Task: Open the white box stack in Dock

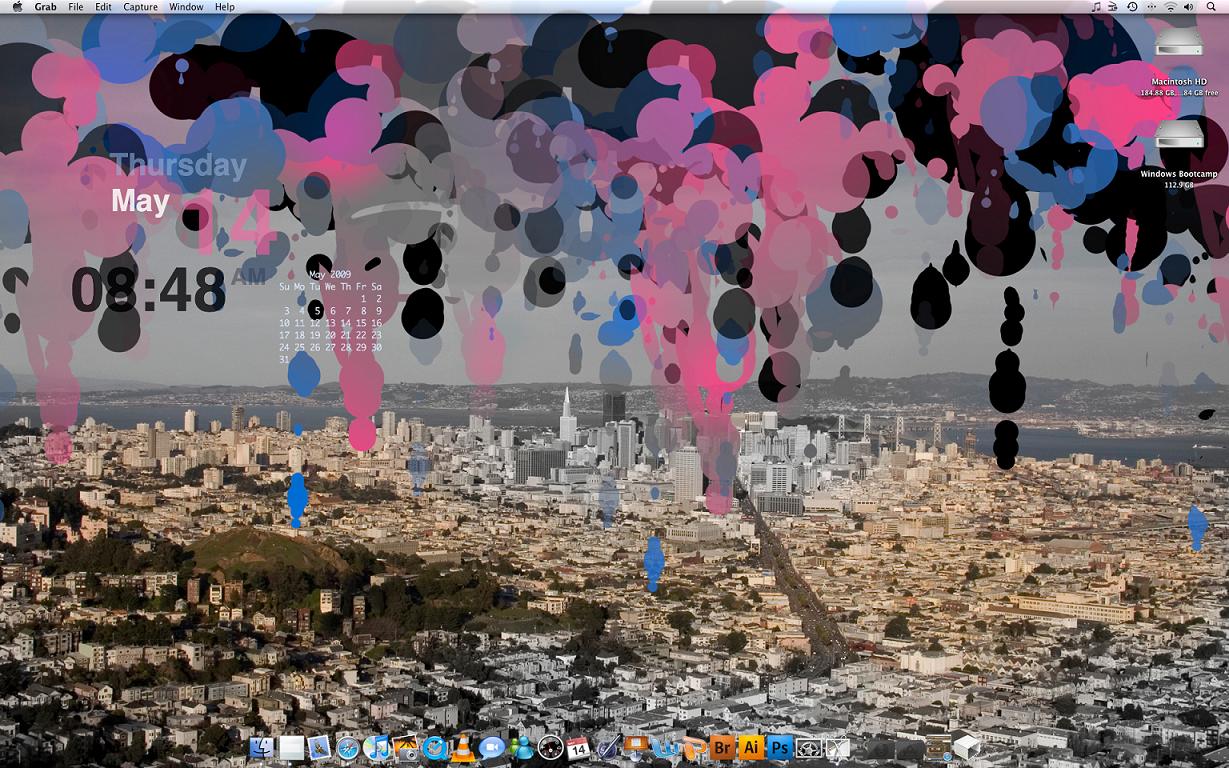Action: (966, 747)
